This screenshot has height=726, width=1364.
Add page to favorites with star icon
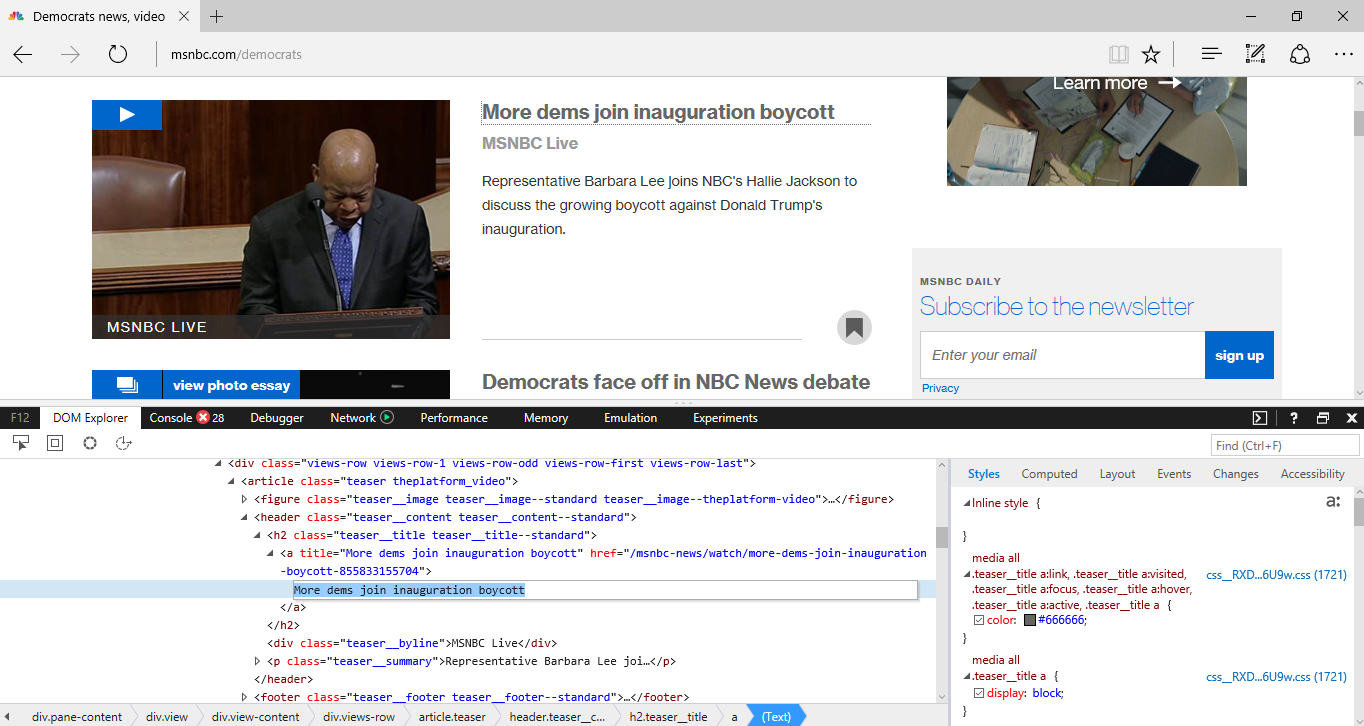click(1151, 54)
